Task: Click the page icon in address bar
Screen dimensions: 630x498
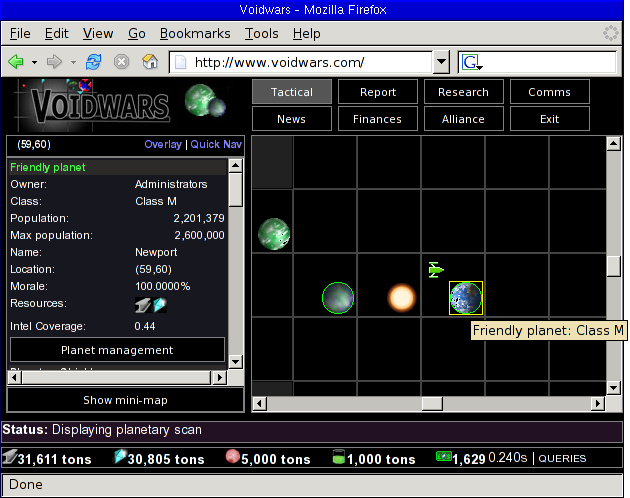Action: coord(181,62)
